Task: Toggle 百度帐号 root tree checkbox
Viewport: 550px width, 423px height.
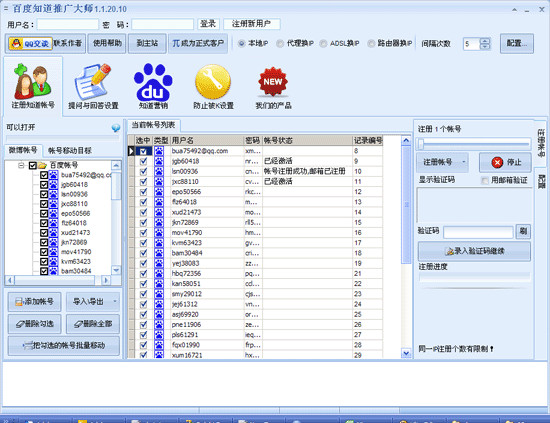Action: coord(33,165)
